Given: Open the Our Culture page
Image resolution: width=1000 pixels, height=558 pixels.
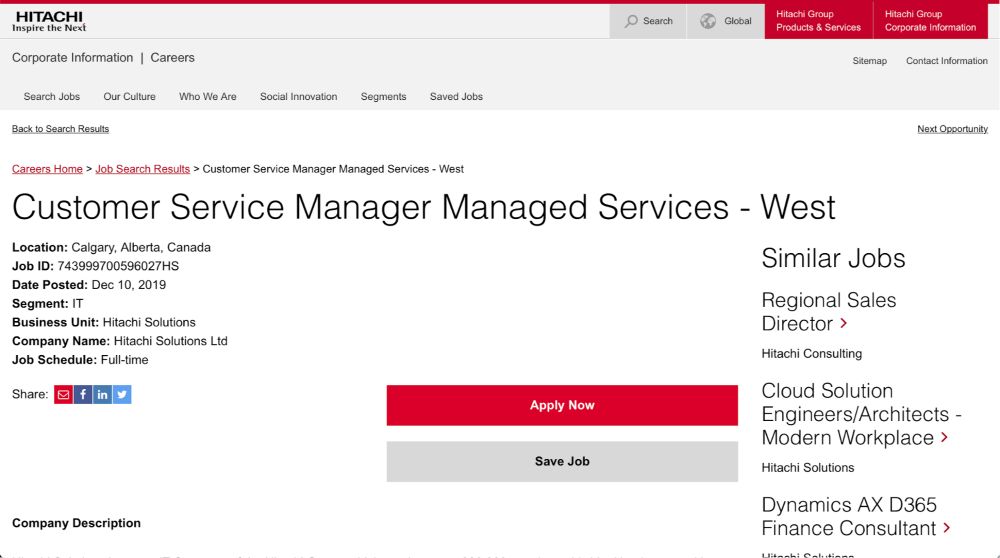Looking at the screenshot, I should [x=129, y=96].
